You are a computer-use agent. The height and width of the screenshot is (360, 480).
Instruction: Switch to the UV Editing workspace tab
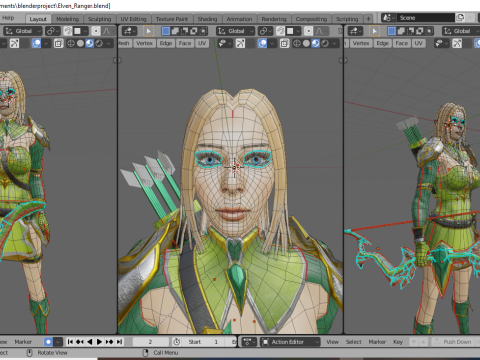pos(134,19)
